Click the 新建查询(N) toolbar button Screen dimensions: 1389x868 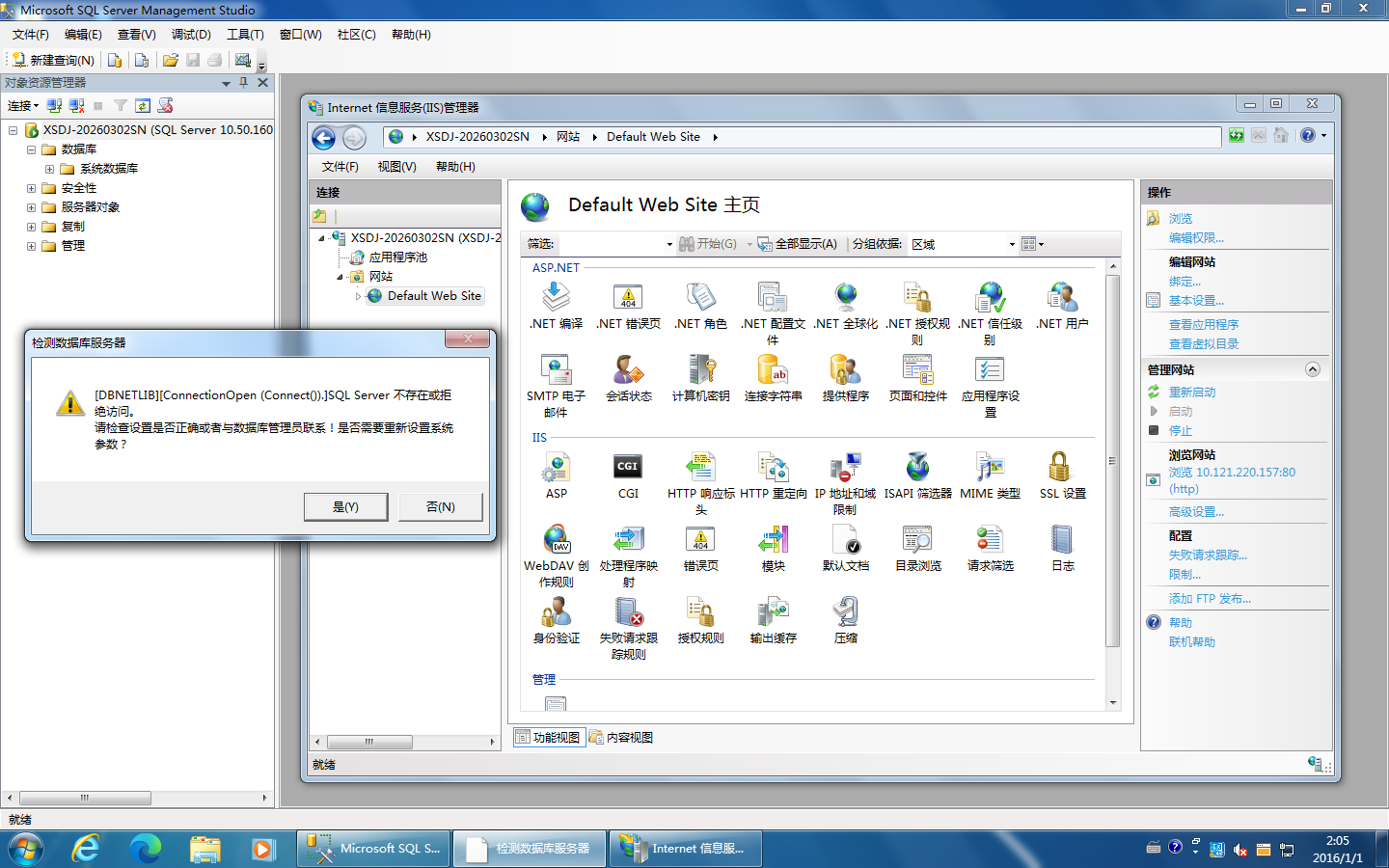coord(53,60)
